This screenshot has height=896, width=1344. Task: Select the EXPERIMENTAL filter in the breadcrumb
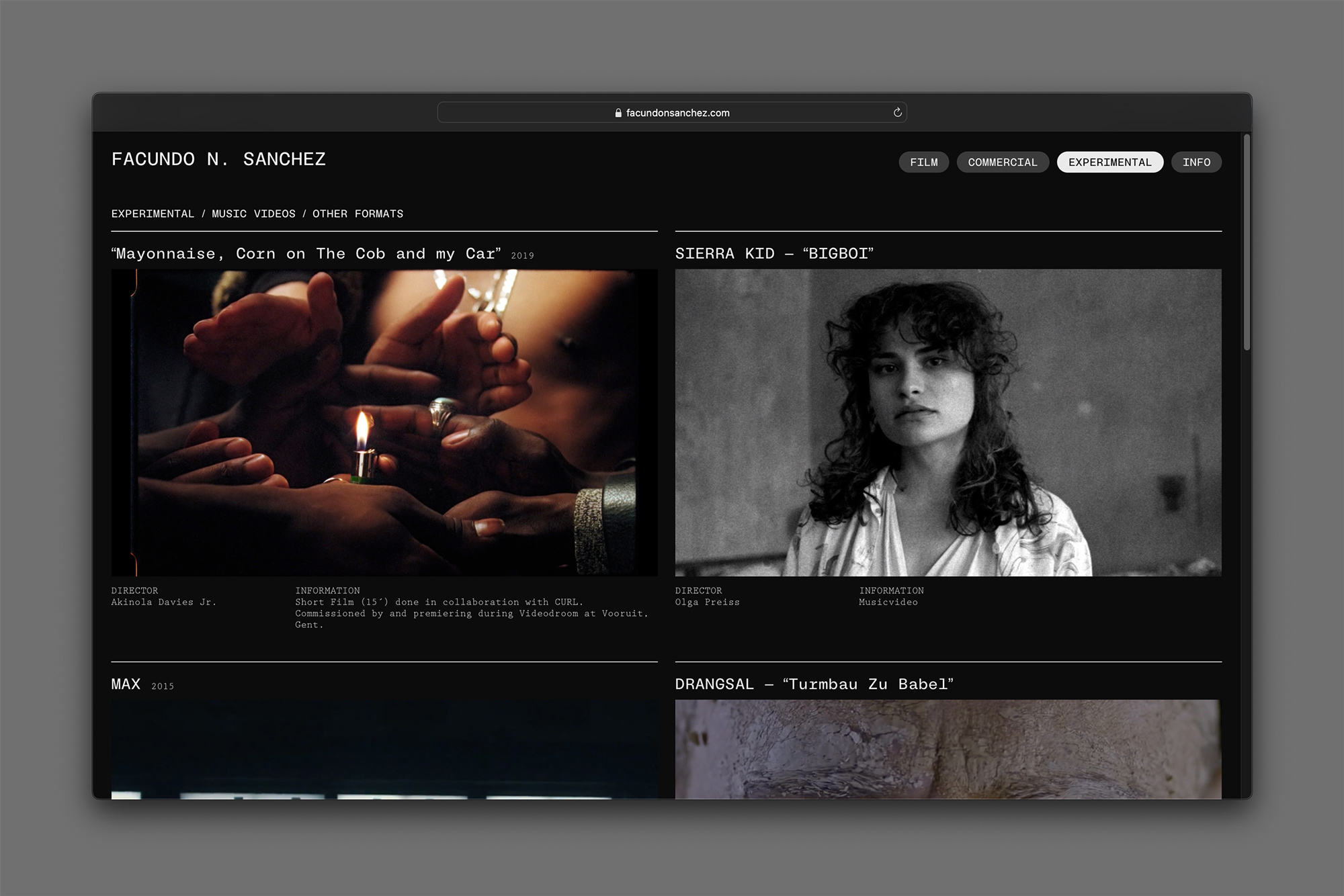click(x=153, y=214)
